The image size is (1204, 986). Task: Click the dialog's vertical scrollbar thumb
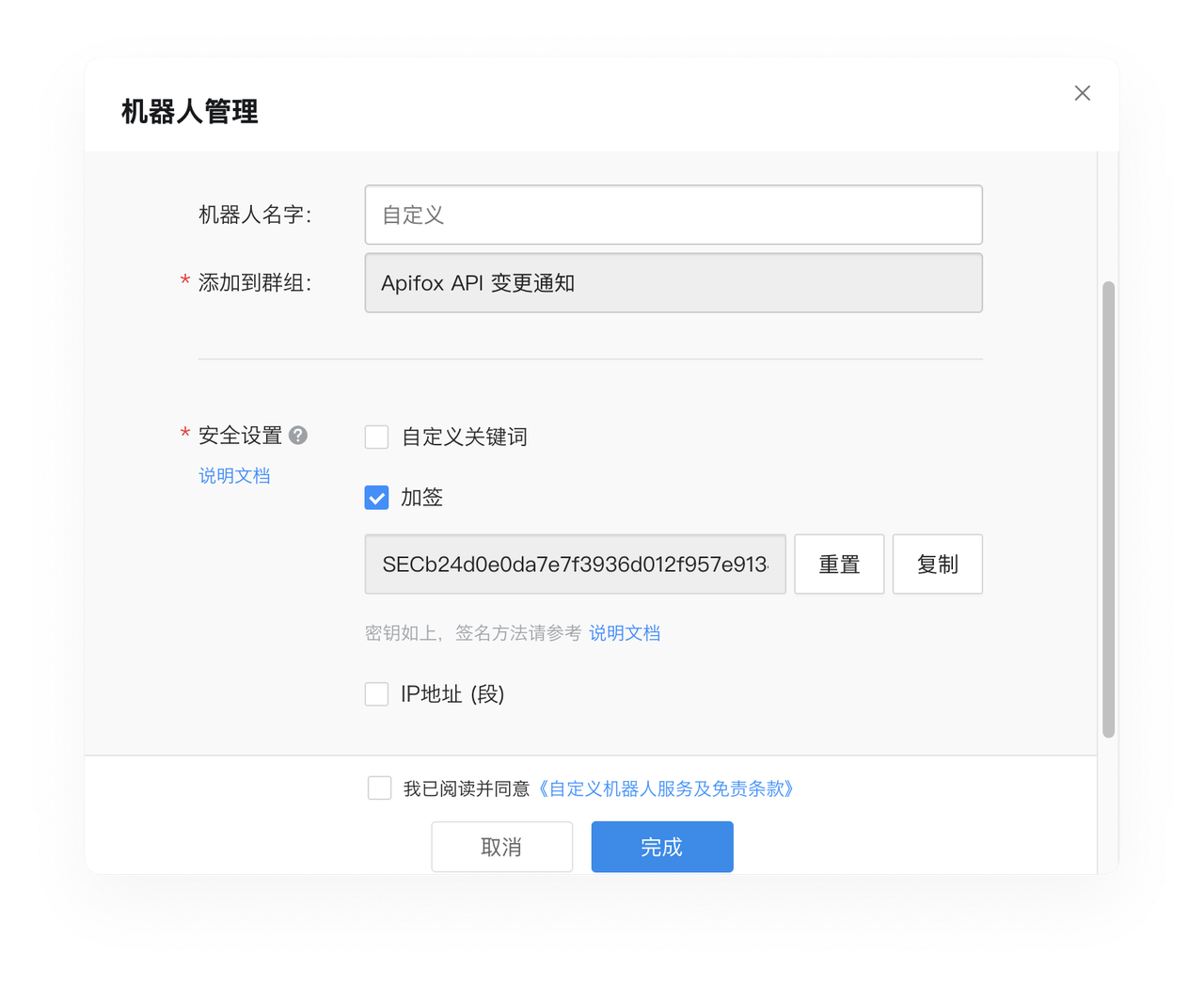pos(1108,508)
